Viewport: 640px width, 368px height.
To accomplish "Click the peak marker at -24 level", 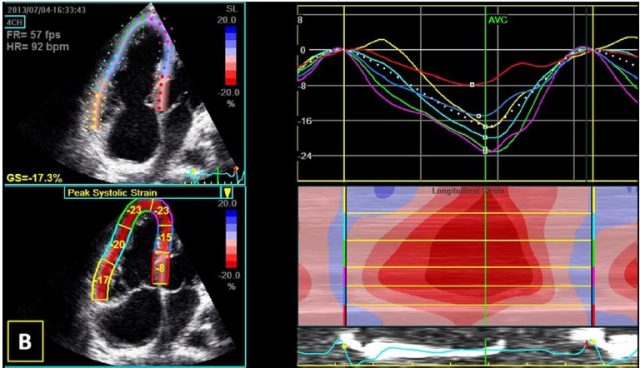I will click(x=485, y=151).
